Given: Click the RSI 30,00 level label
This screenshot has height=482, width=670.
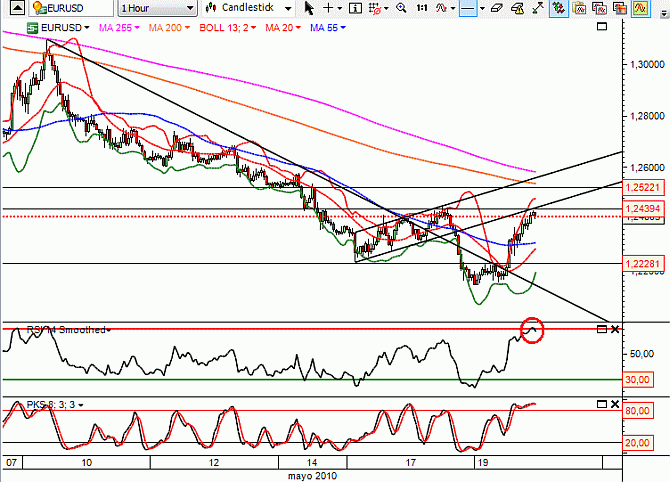Looking at the screenshot, I should 638,379.
